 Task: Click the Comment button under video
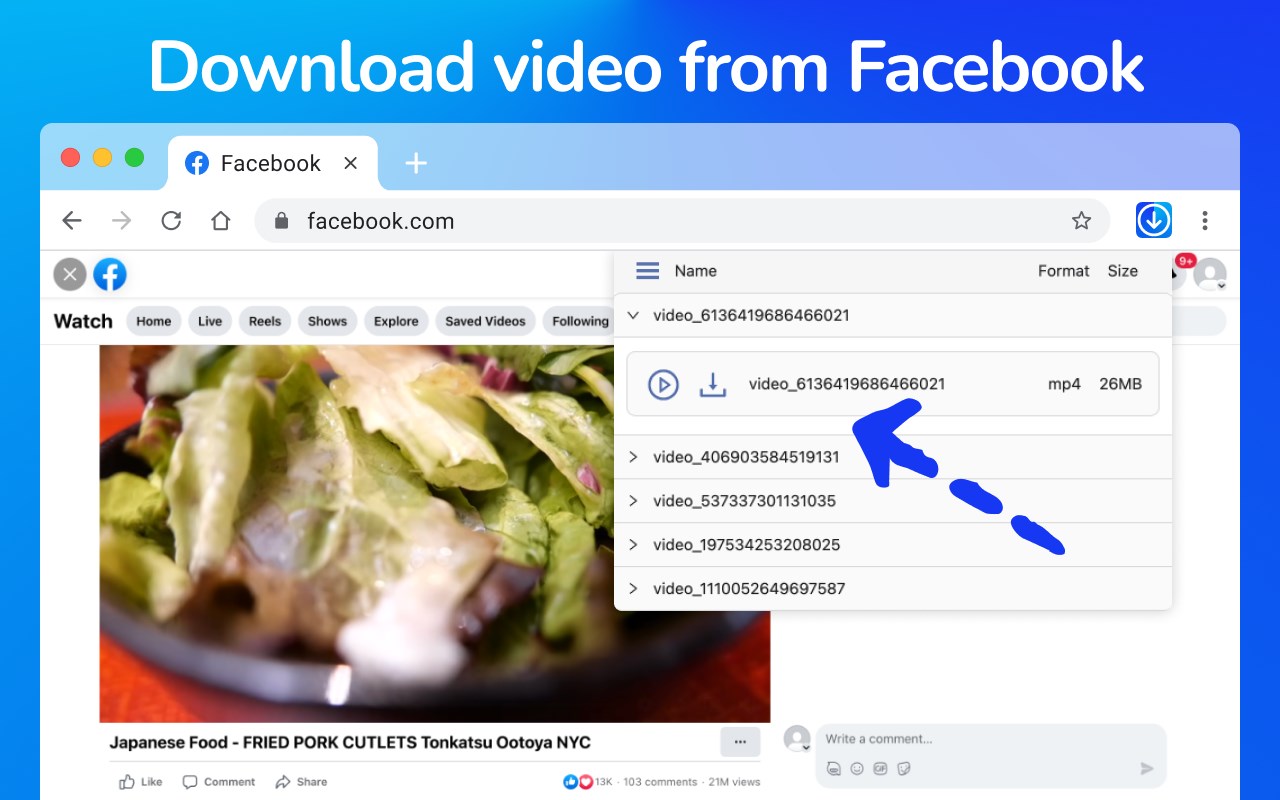(x=219, y=782)
